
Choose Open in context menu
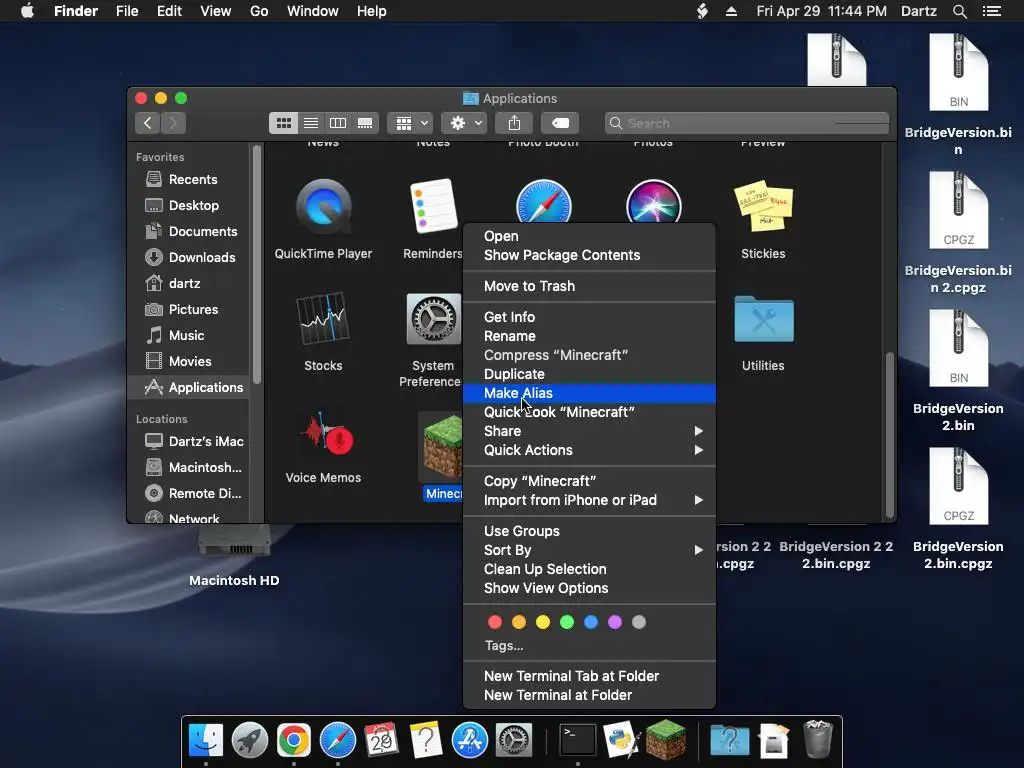pyautogui.click(x=589, y=236)
